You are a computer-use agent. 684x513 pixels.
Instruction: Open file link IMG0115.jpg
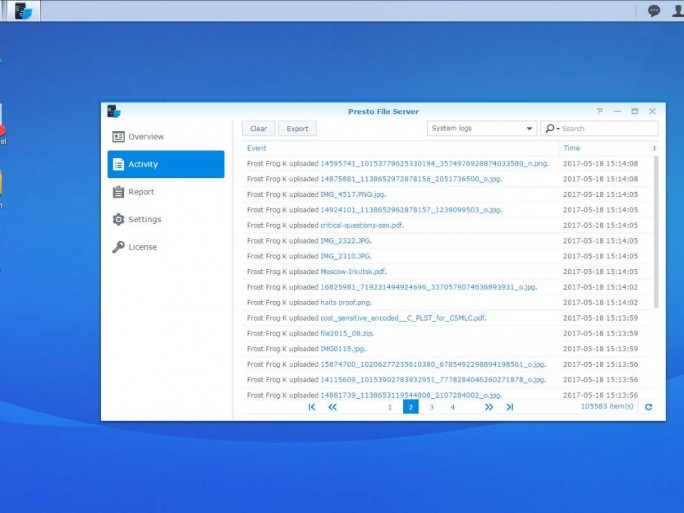coord(342,349)
